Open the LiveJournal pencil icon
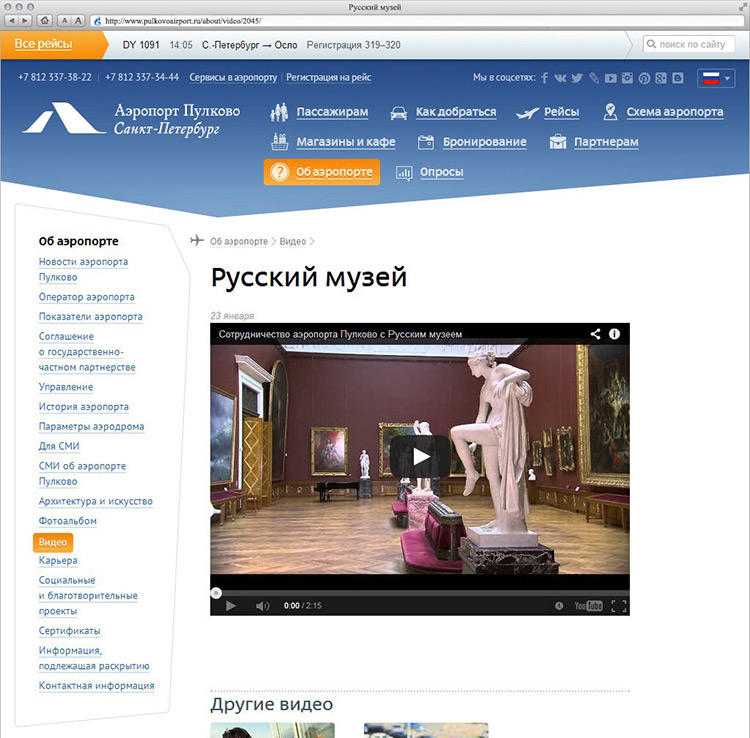The height and width of the screenshot is (738, 750). (x=594, y=78)
